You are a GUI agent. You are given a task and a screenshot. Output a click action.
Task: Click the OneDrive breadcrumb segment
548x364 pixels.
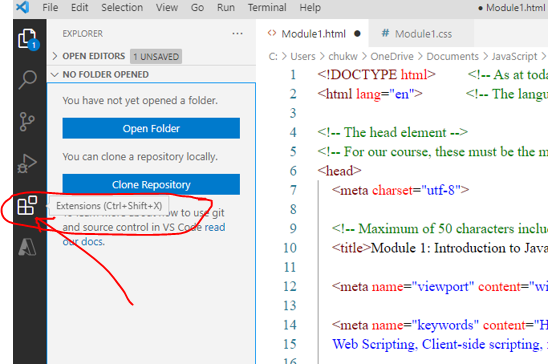[392, 56]
